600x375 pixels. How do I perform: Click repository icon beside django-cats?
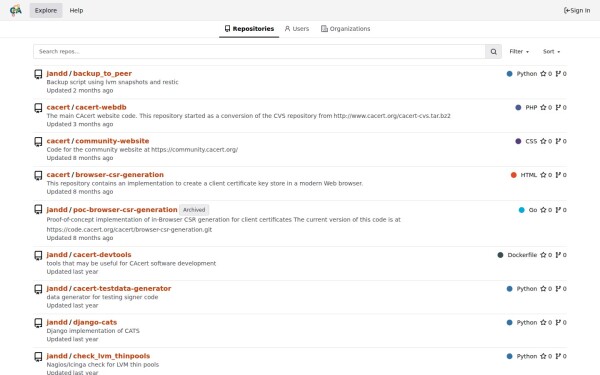point(38,323)
